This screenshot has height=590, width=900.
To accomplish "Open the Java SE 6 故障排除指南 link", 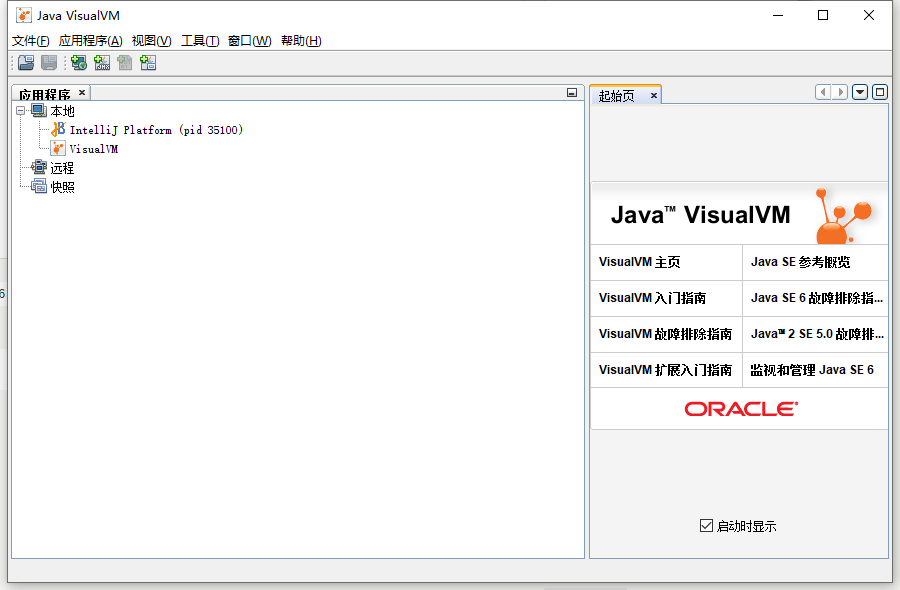I will [817, 298].
